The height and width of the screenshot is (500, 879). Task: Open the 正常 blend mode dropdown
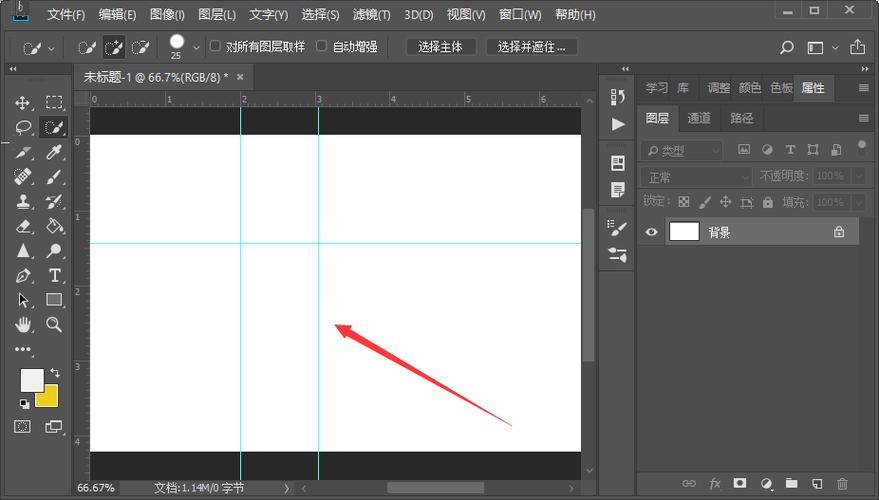click(696, 177)
